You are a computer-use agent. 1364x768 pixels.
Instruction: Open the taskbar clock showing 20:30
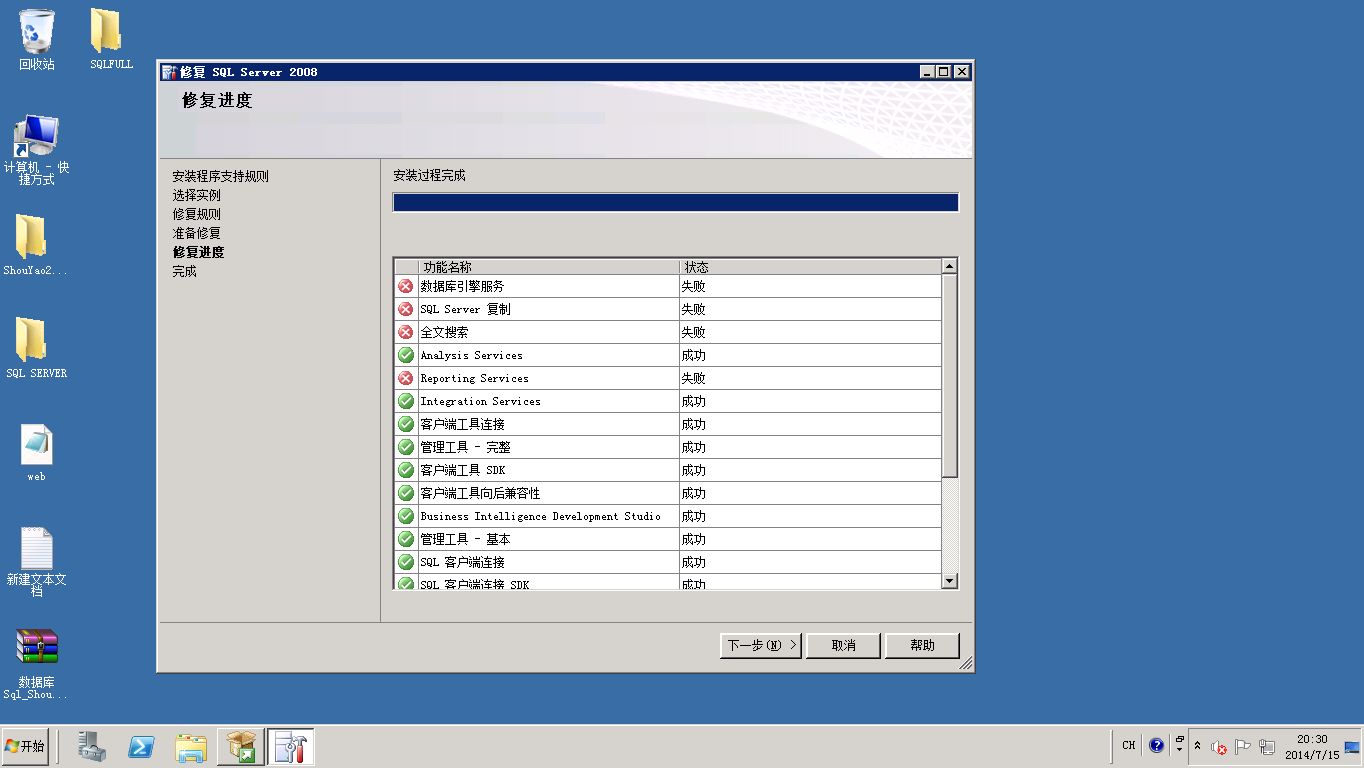click(x=1312, y=747)
